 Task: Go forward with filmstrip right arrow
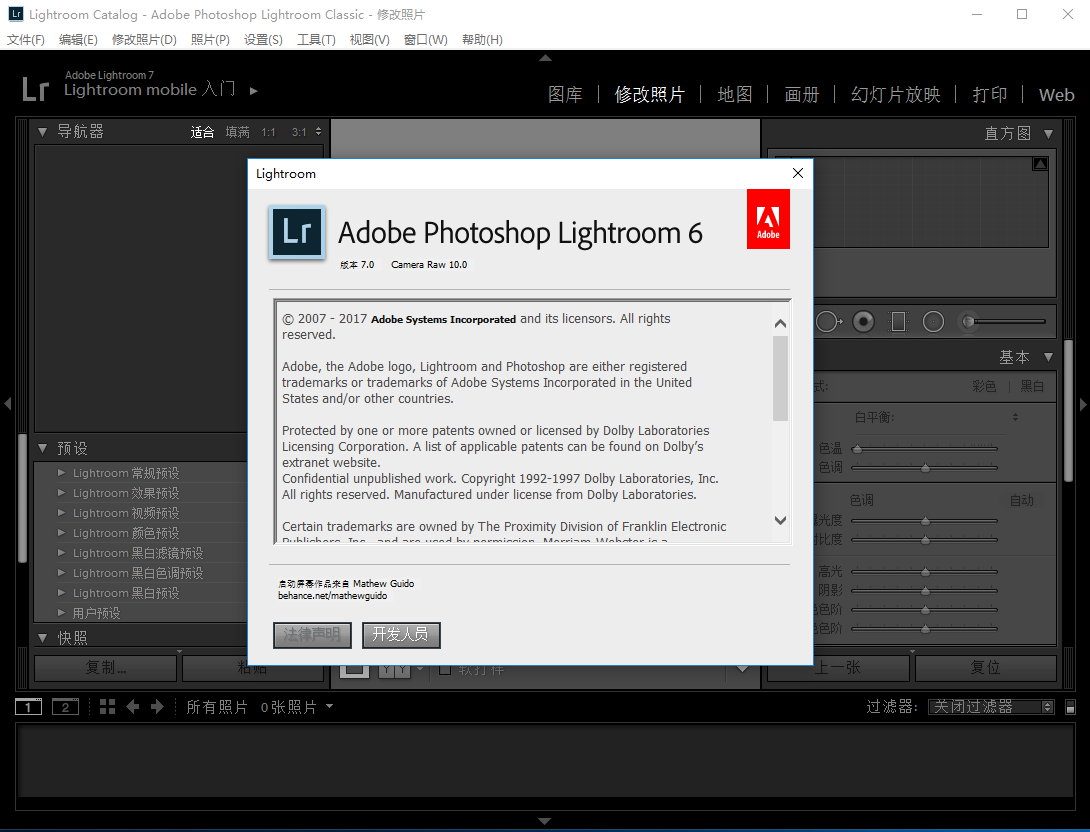tap(157, 707)
